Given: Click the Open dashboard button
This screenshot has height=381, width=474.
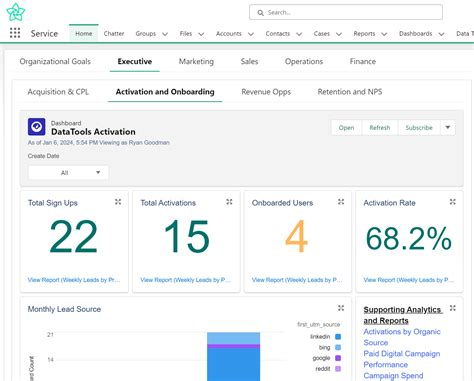Looking at the screenshot, I should click(x=346, y=127).
